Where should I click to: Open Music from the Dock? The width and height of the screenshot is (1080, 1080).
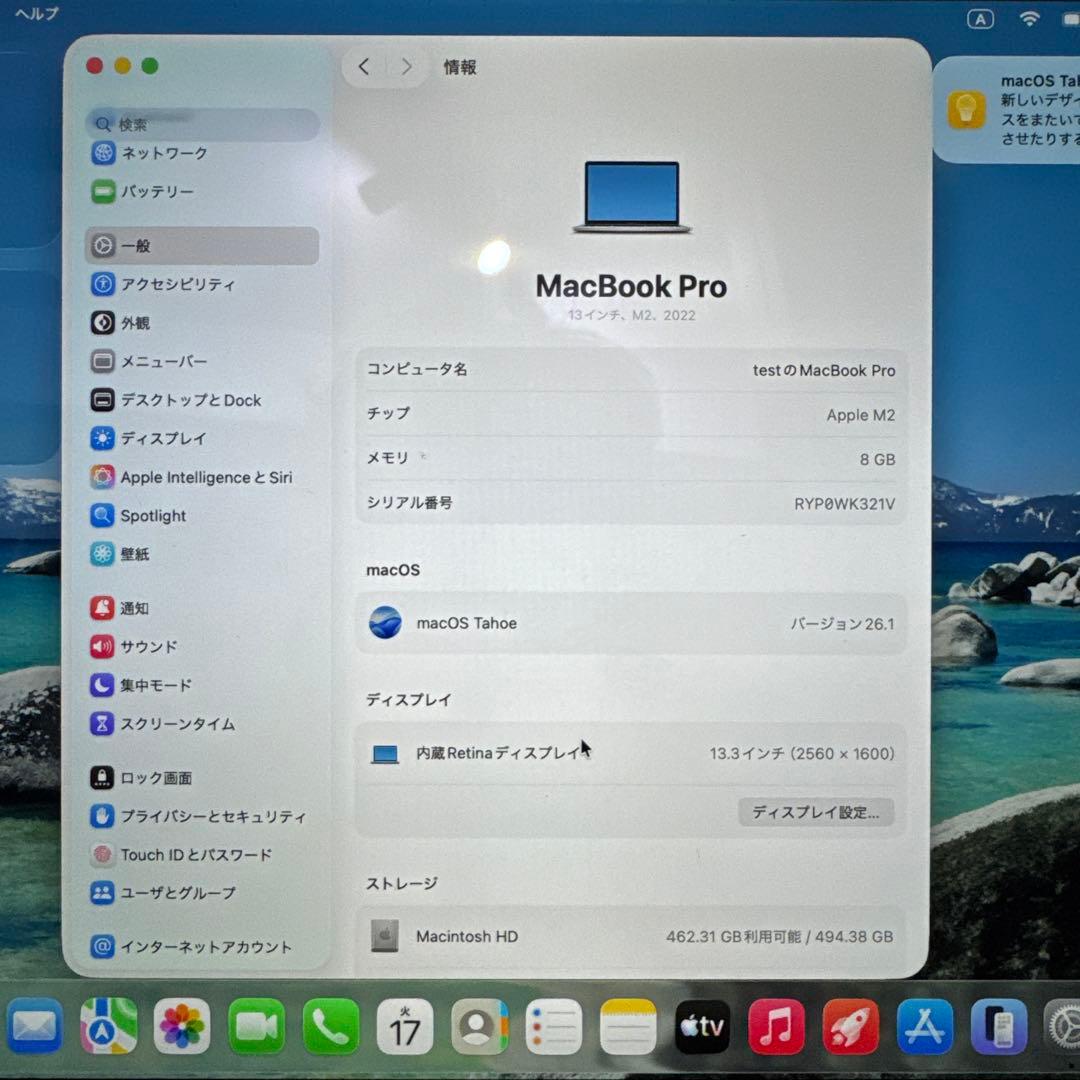tap(776, 1026)
